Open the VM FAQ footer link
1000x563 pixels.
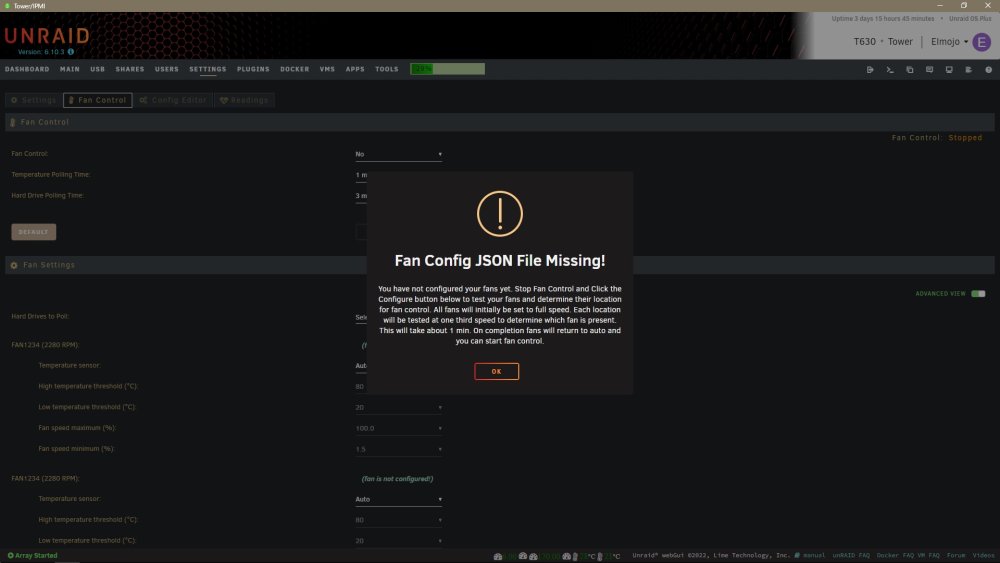[x=929, y=555]
